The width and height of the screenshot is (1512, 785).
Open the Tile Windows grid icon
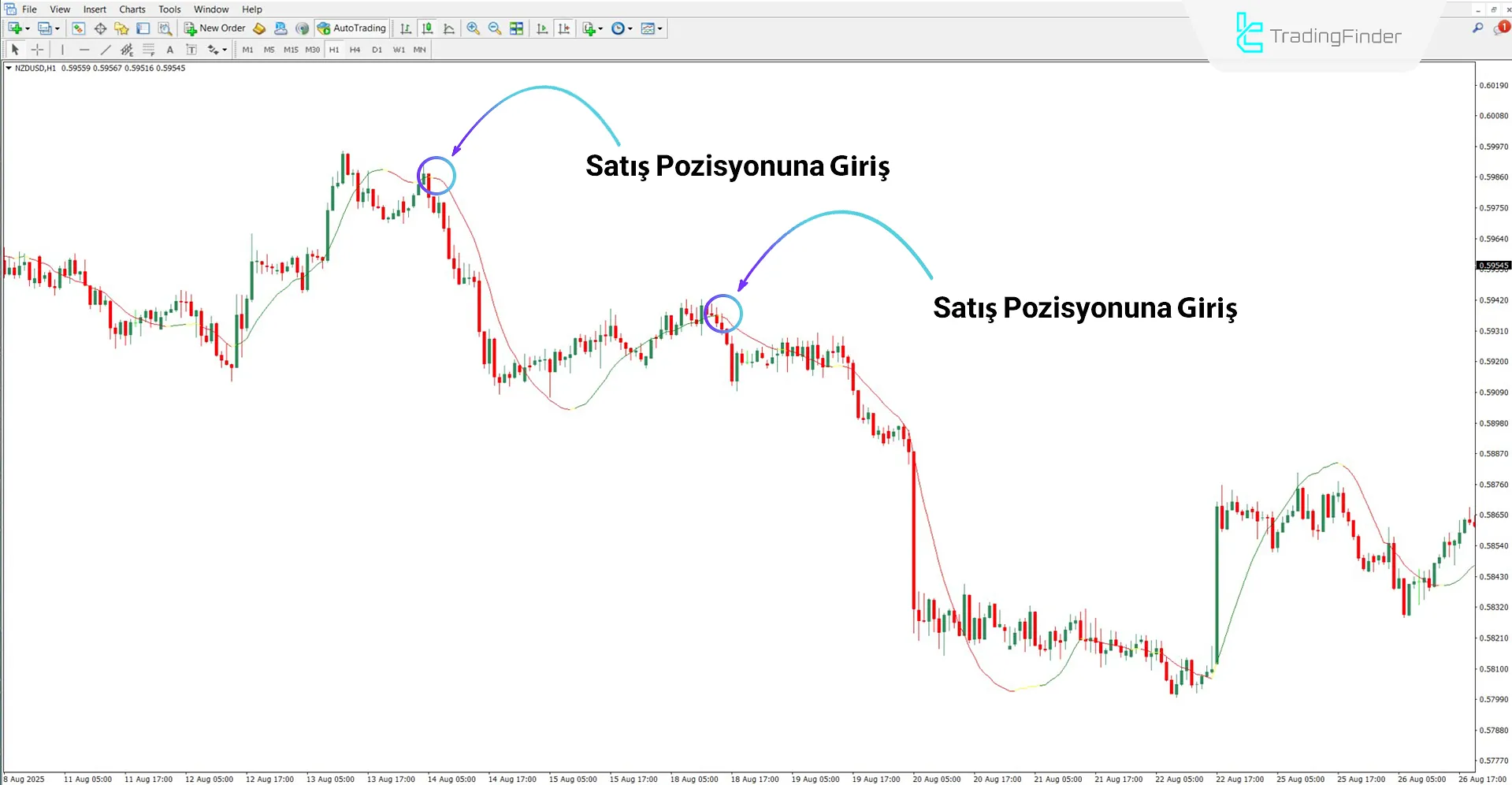[x=517, y=28]
